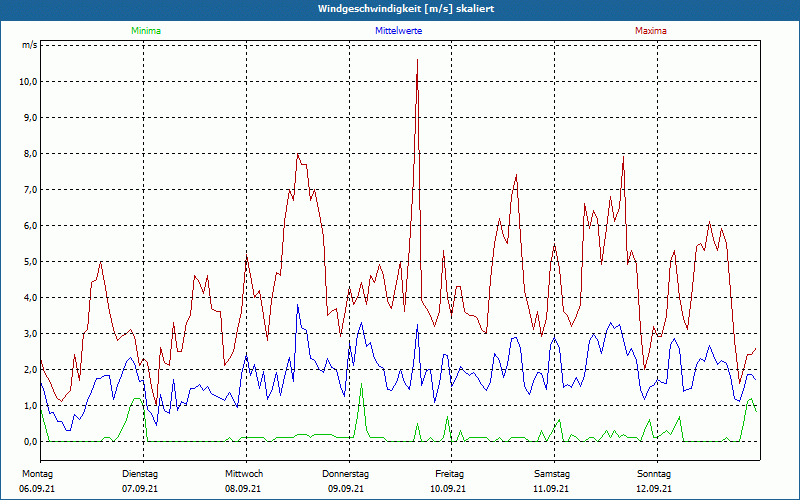The width and height of the screenshot is (800, 500).
Task: Click the 'Montag' day label
Action: (37, 474)
